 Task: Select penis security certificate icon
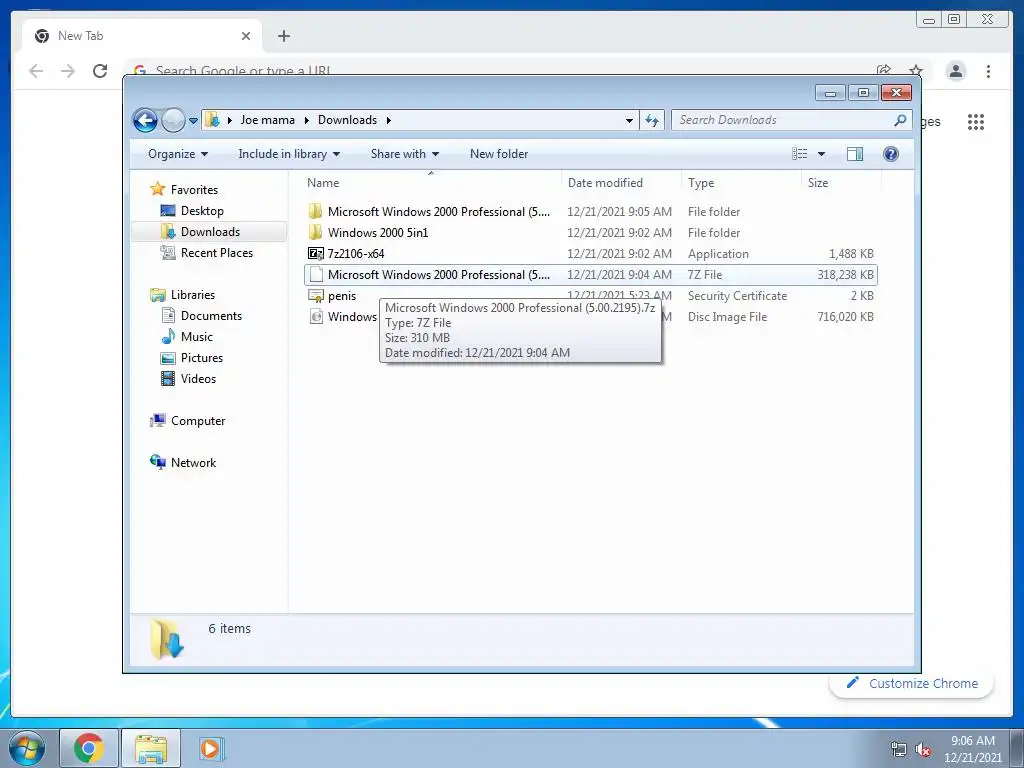315,296
